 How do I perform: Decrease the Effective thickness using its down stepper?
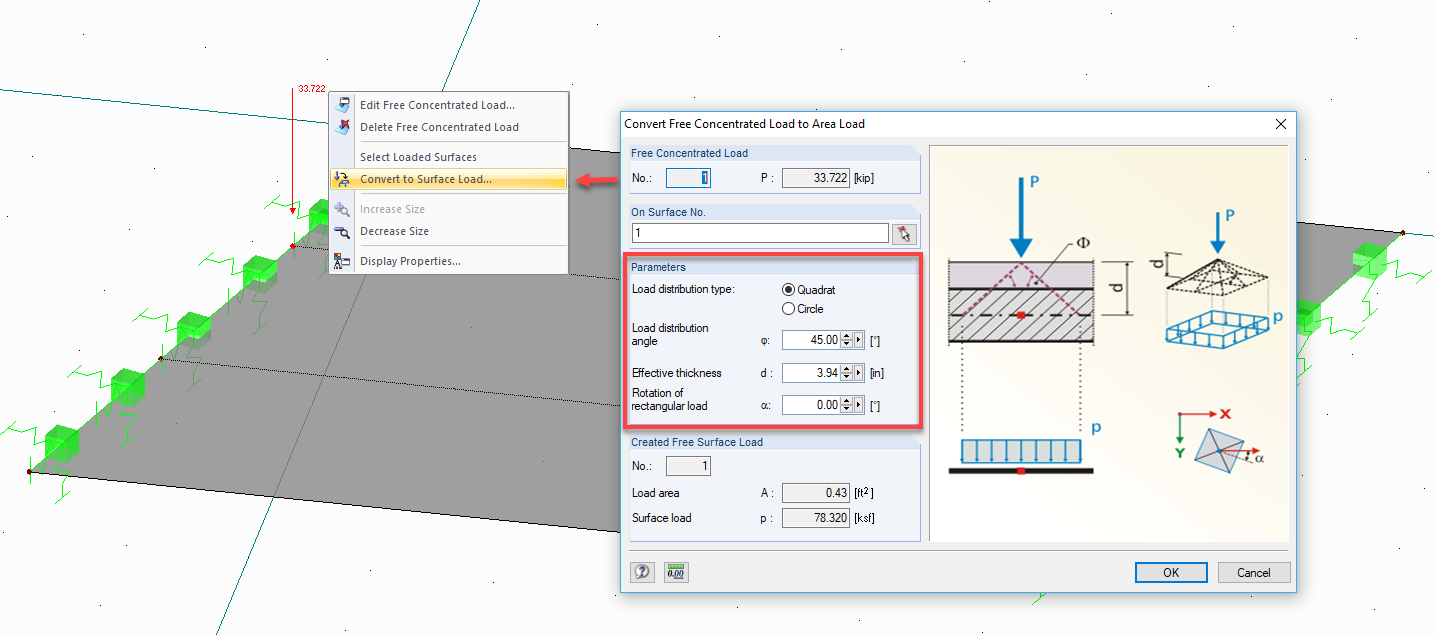(846, 376)
